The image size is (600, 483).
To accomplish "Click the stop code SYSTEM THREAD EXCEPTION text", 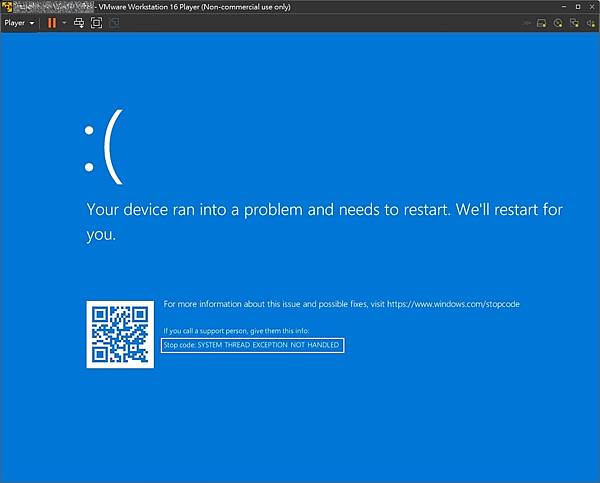I will click(x=251, y=345).
